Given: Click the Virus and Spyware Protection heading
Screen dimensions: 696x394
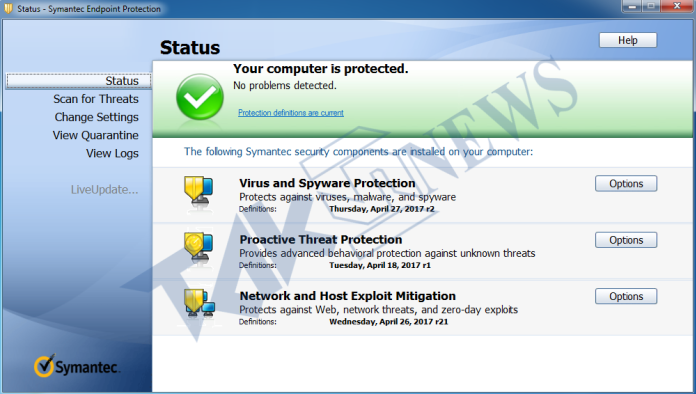Looking at the screenshot, I should click(x=327, y=183).
